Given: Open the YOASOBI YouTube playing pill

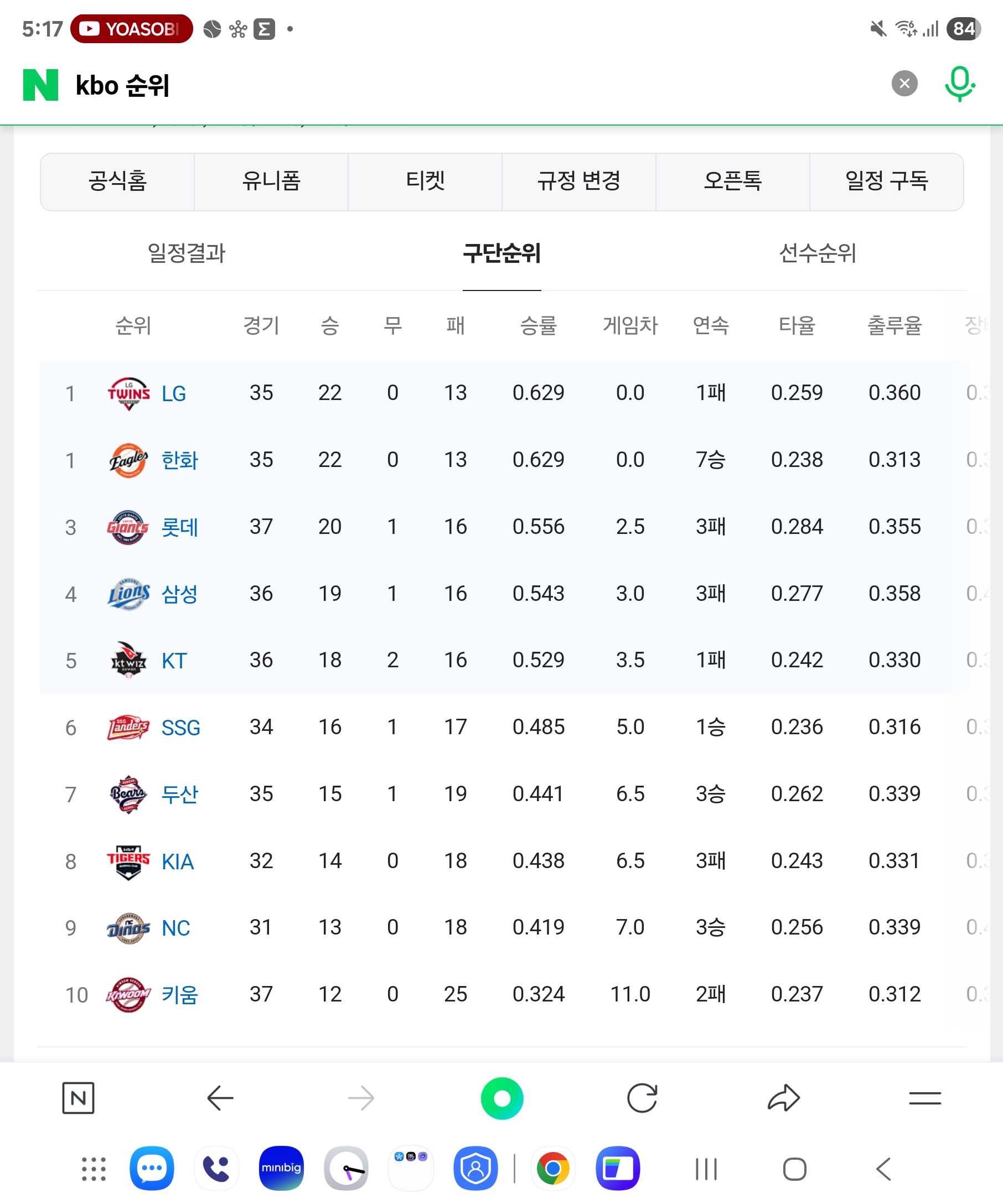Looking at the screenshot, I should (x=131, y=29).
